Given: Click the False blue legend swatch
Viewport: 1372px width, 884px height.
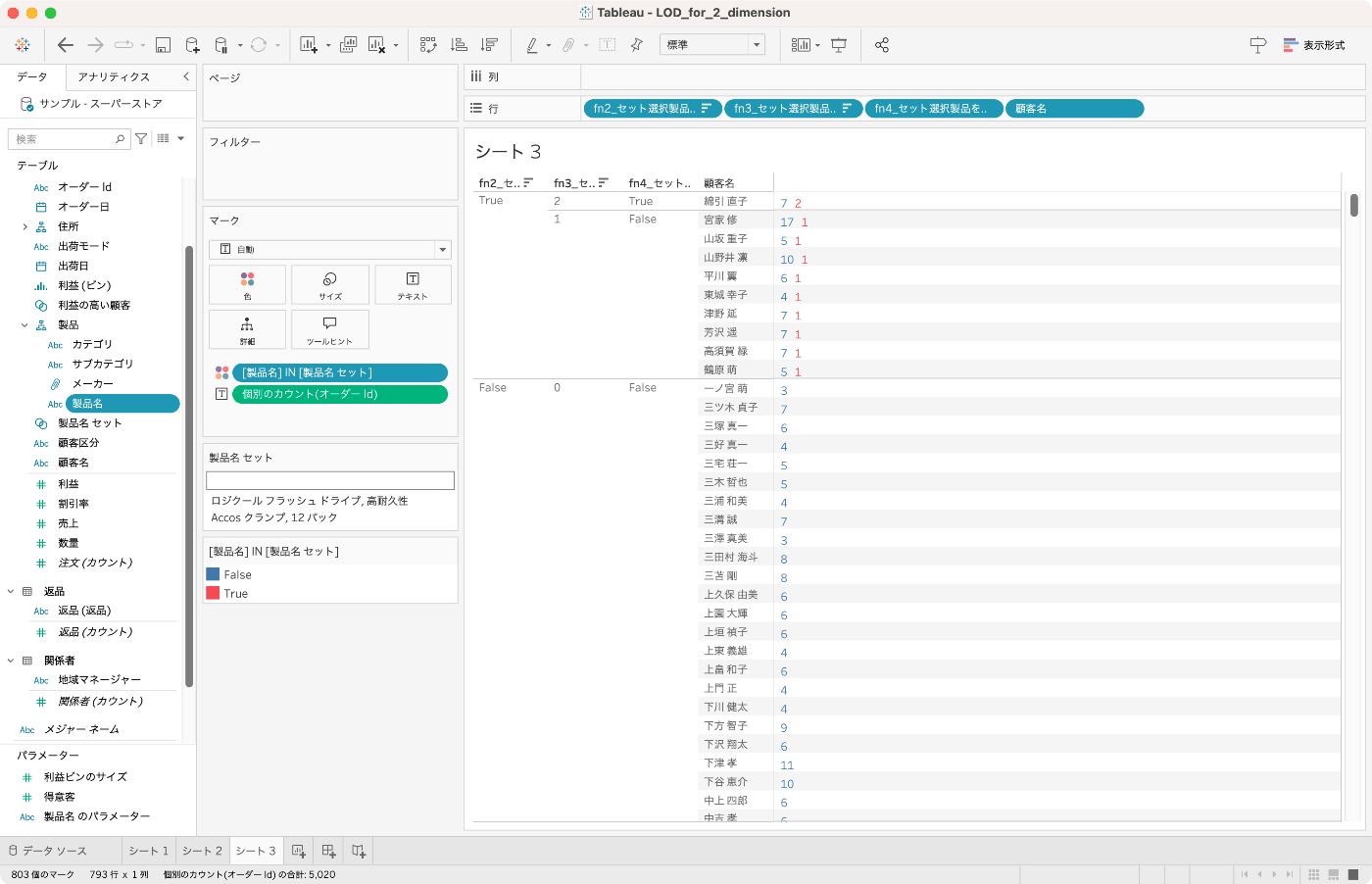Looking at the screenshot, I should click(x=213, y=575).
